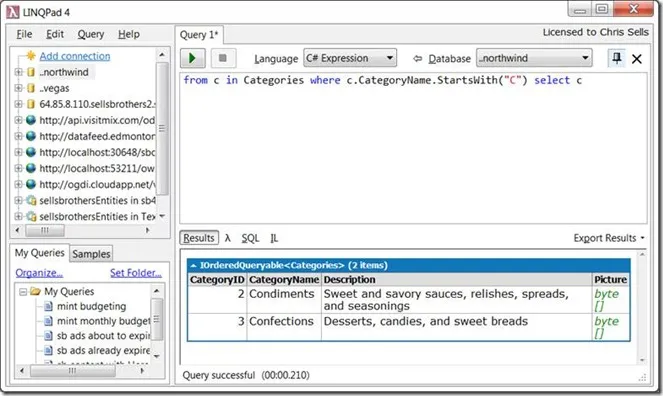
Task: Select the Results tab
Action: (199, 238)
